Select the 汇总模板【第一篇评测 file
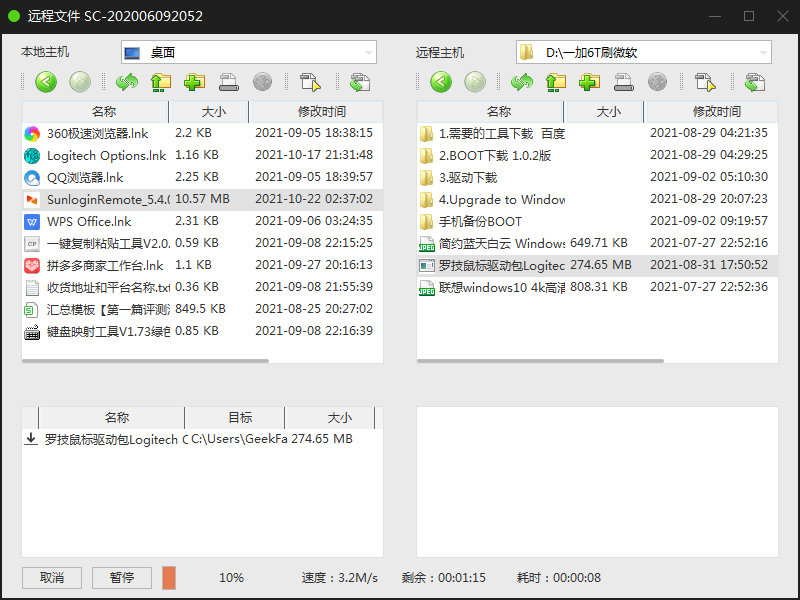The height and width of the screenshot is (600, 800). pos(203,309)
